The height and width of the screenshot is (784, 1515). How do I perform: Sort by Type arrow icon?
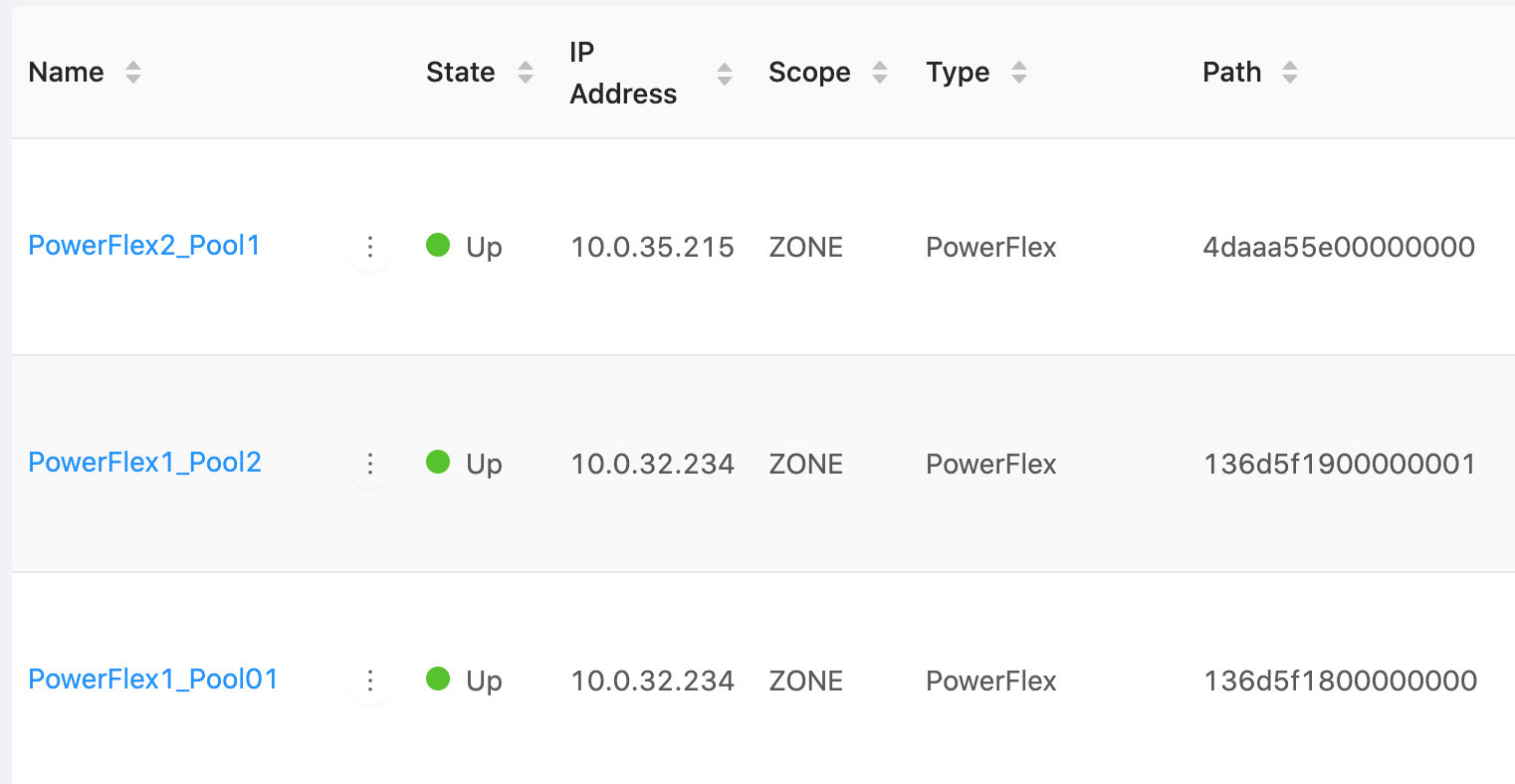point(1019,73)
